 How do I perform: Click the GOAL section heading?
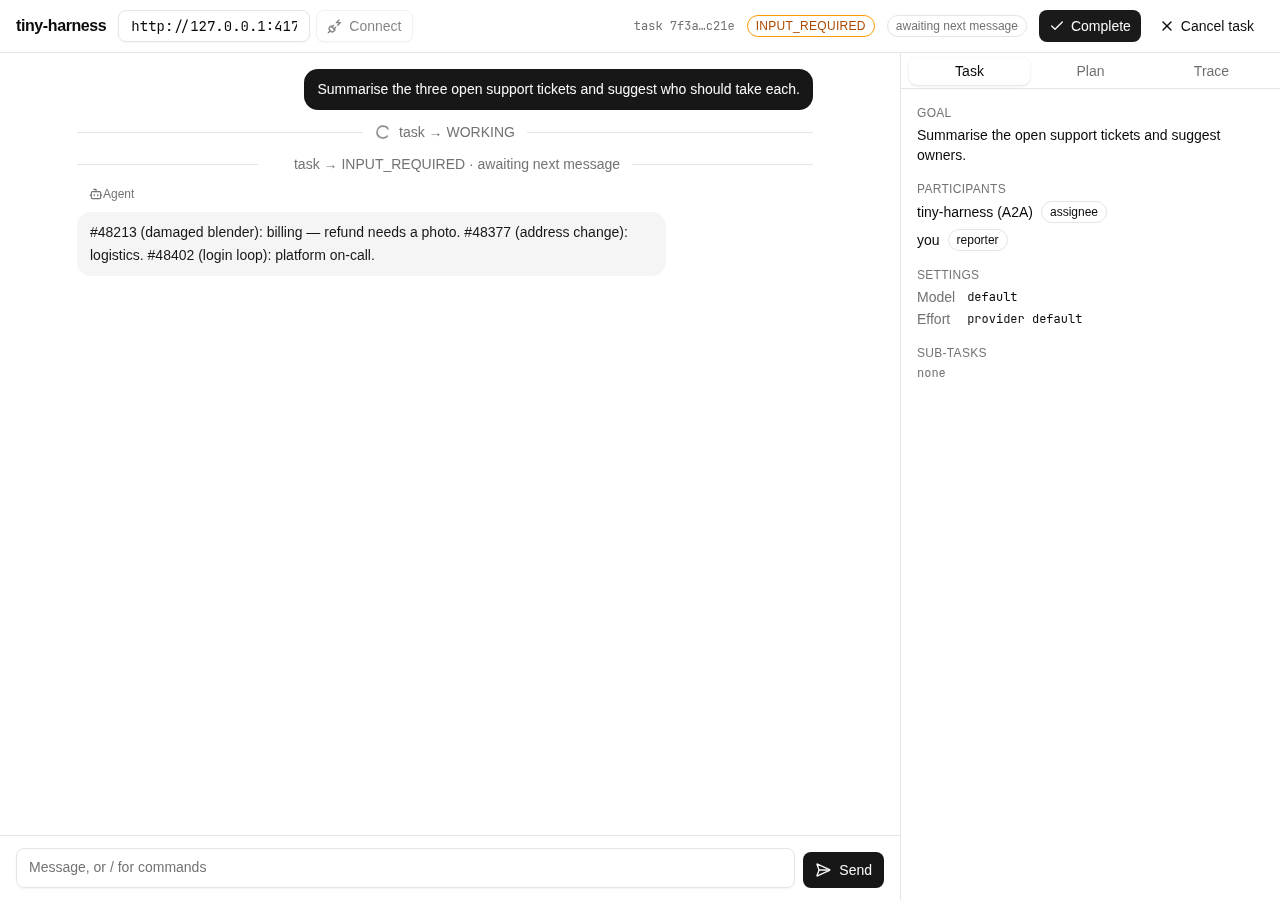(x=934, y=113)
